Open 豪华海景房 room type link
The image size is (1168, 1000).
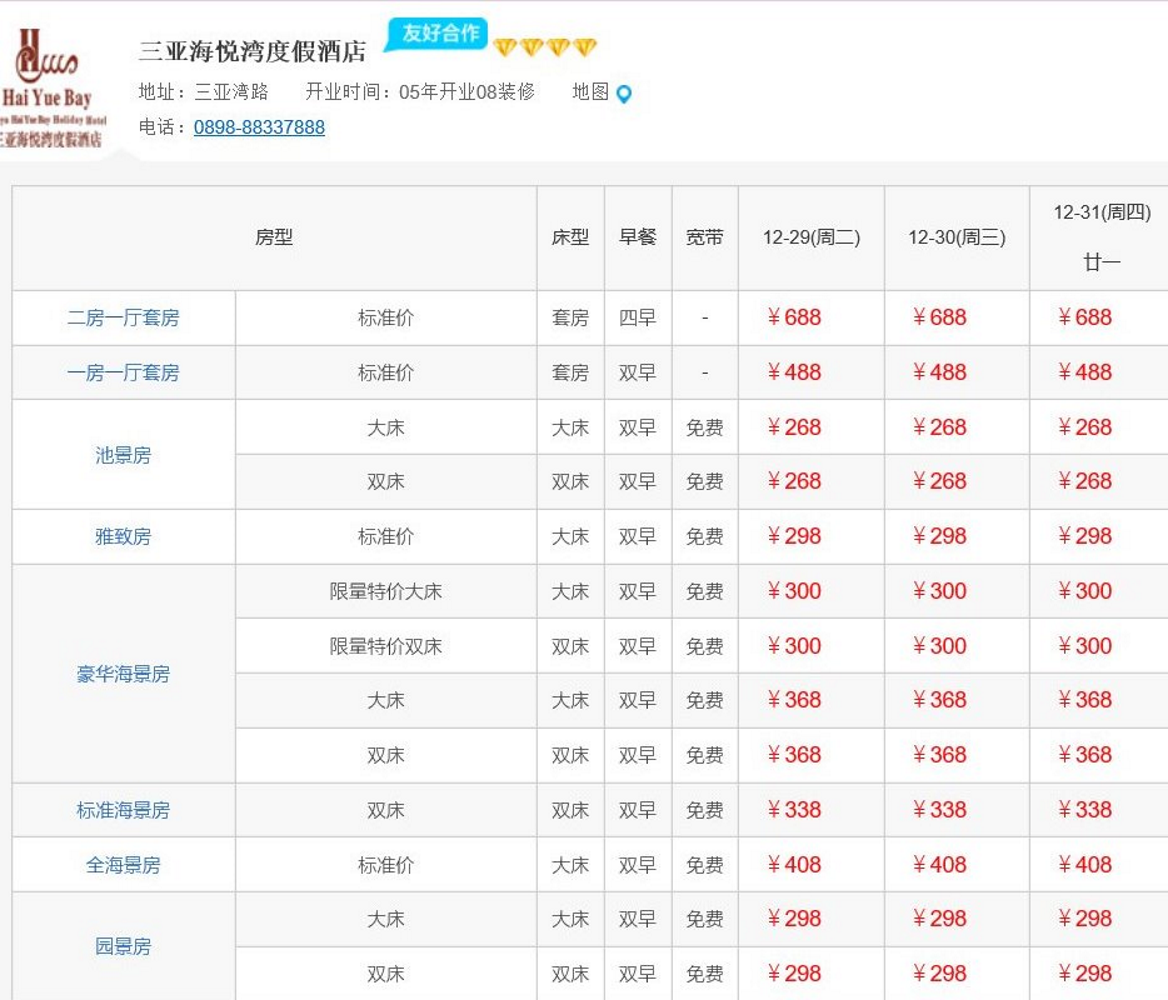[x=124, y=674]
